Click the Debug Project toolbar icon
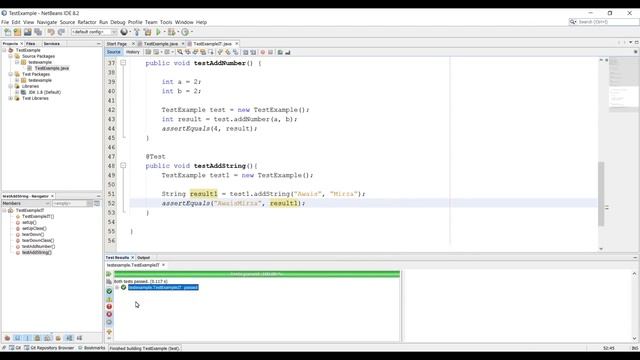 click(x=171, y=32)
